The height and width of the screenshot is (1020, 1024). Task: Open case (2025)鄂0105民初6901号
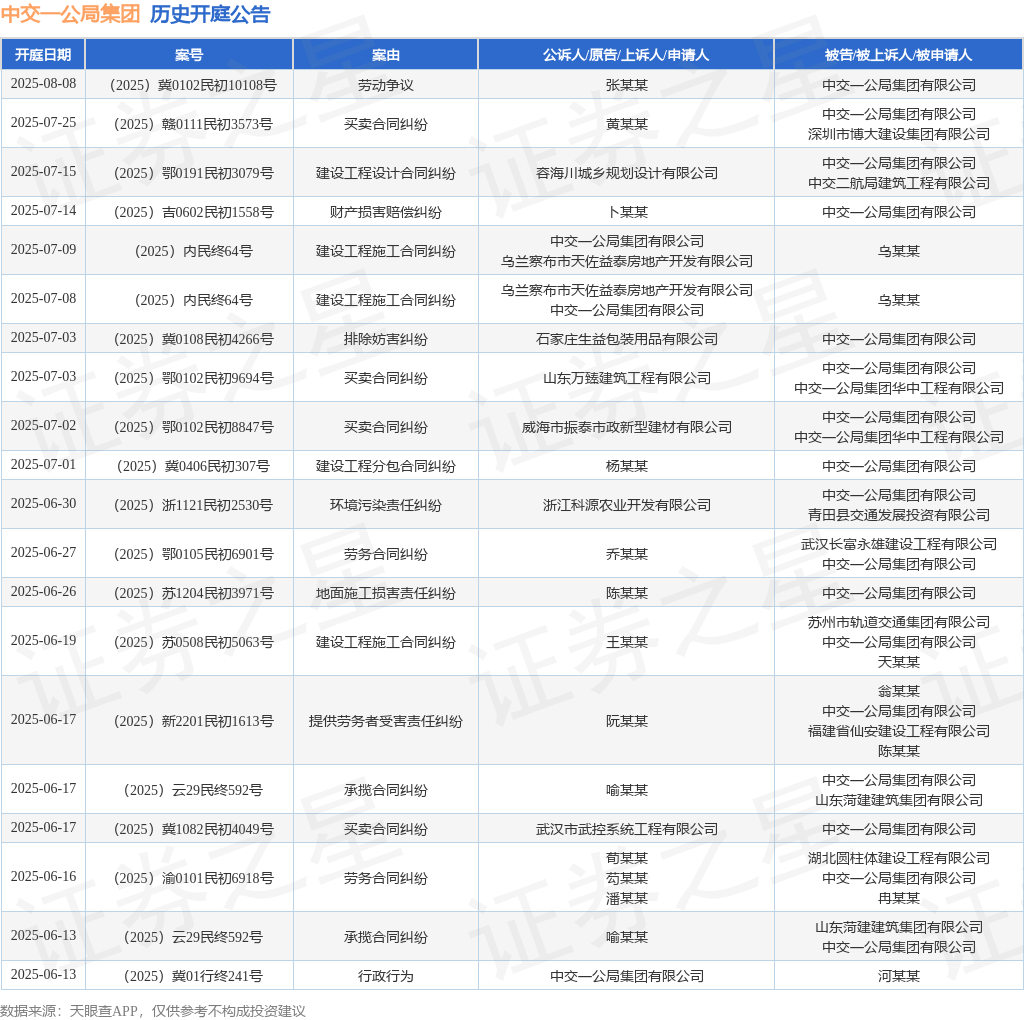click(189, 554)
